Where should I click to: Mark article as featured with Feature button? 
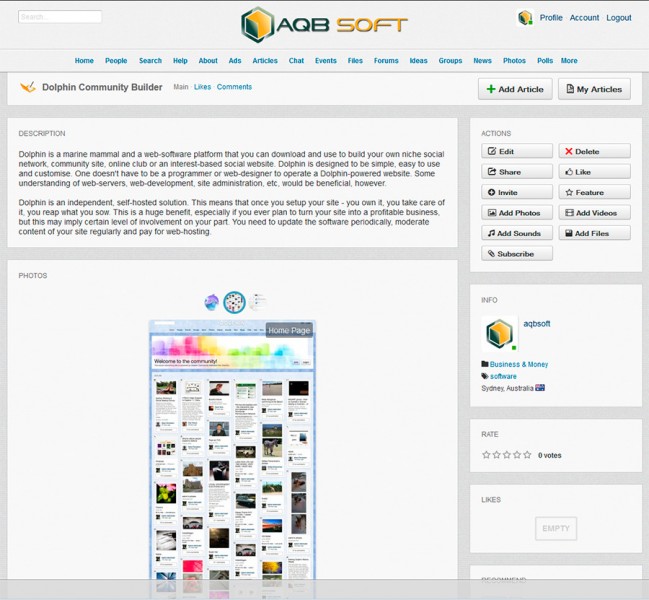[x=594, y=192]
